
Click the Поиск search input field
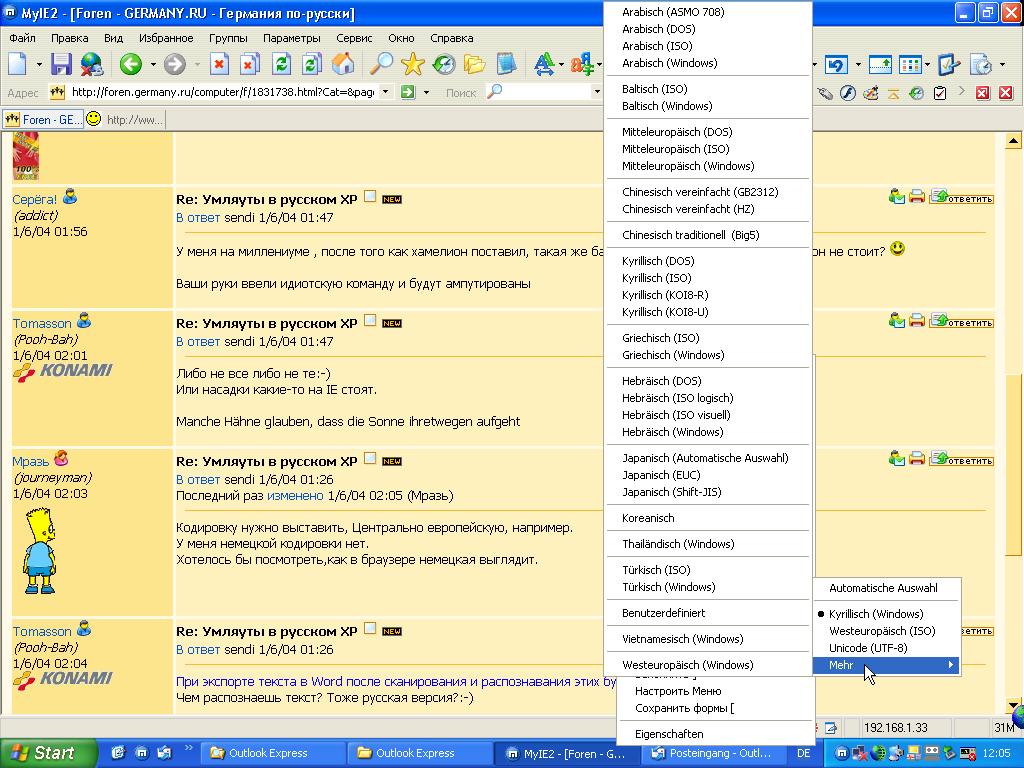546,92
